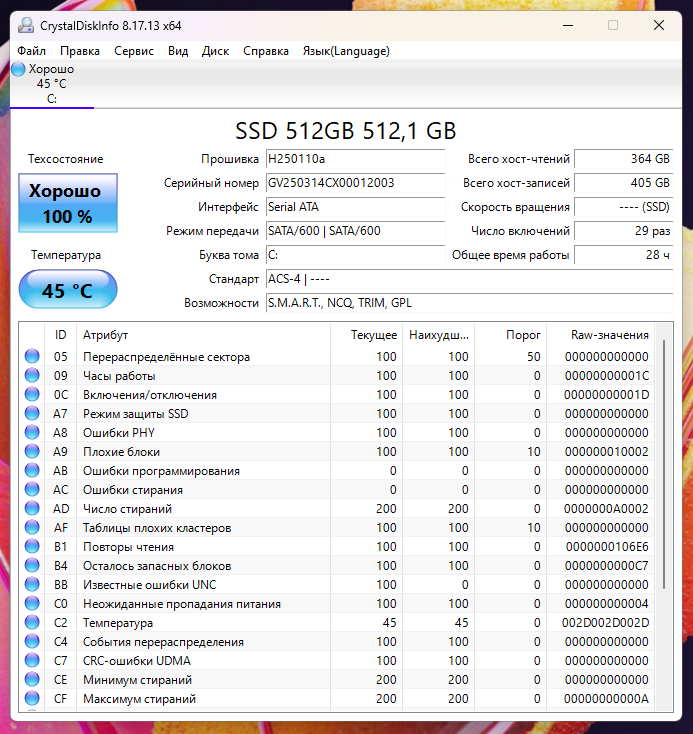Click the Всего хост-чтений value 364 GB

pyautogui.click(x=624, y=159)
